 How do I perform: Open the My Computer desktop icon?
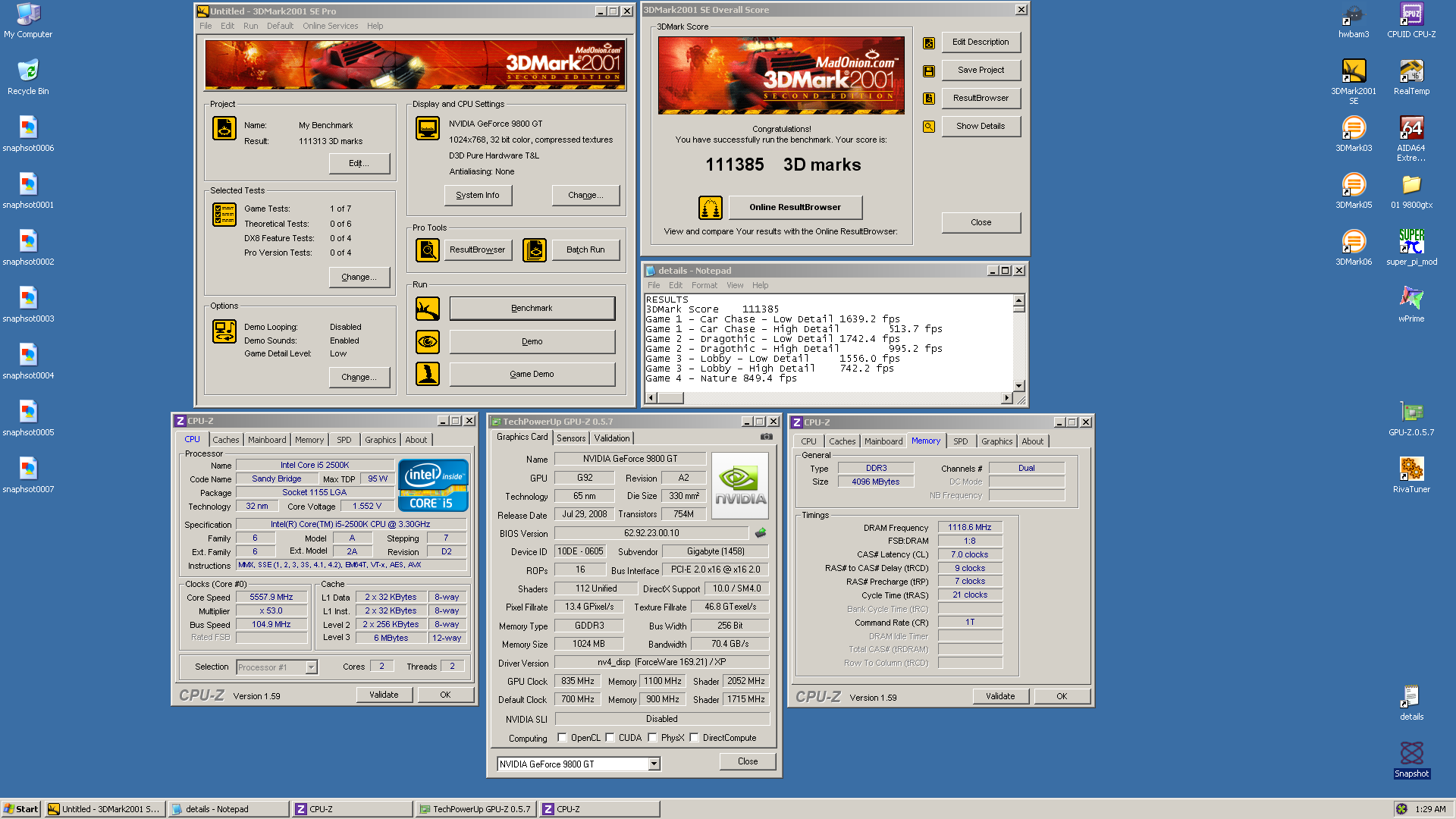tap(28, 20)
